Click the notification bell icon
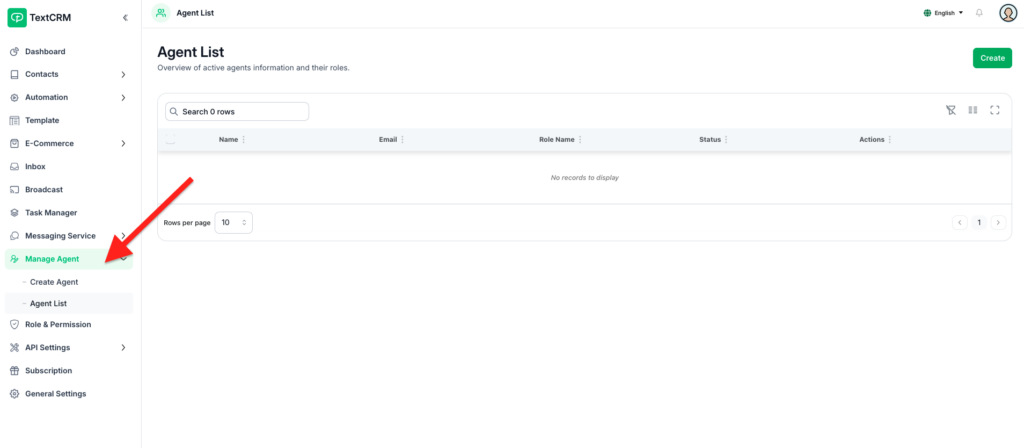This screenshot has height=448, width=1024. pos(979,13)
